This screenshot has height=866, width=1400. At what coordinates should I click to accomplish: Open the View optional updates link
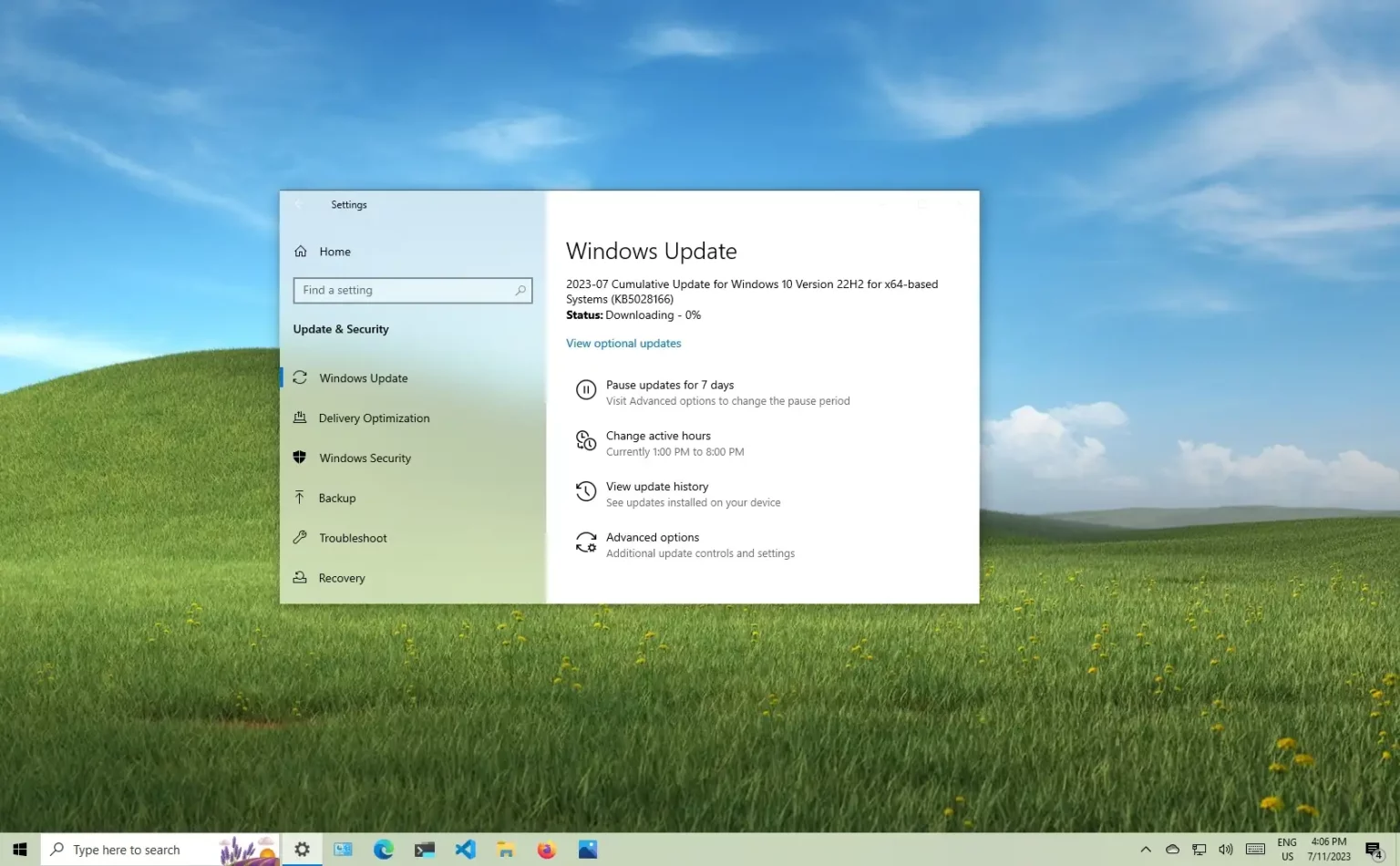pos(623,343)
